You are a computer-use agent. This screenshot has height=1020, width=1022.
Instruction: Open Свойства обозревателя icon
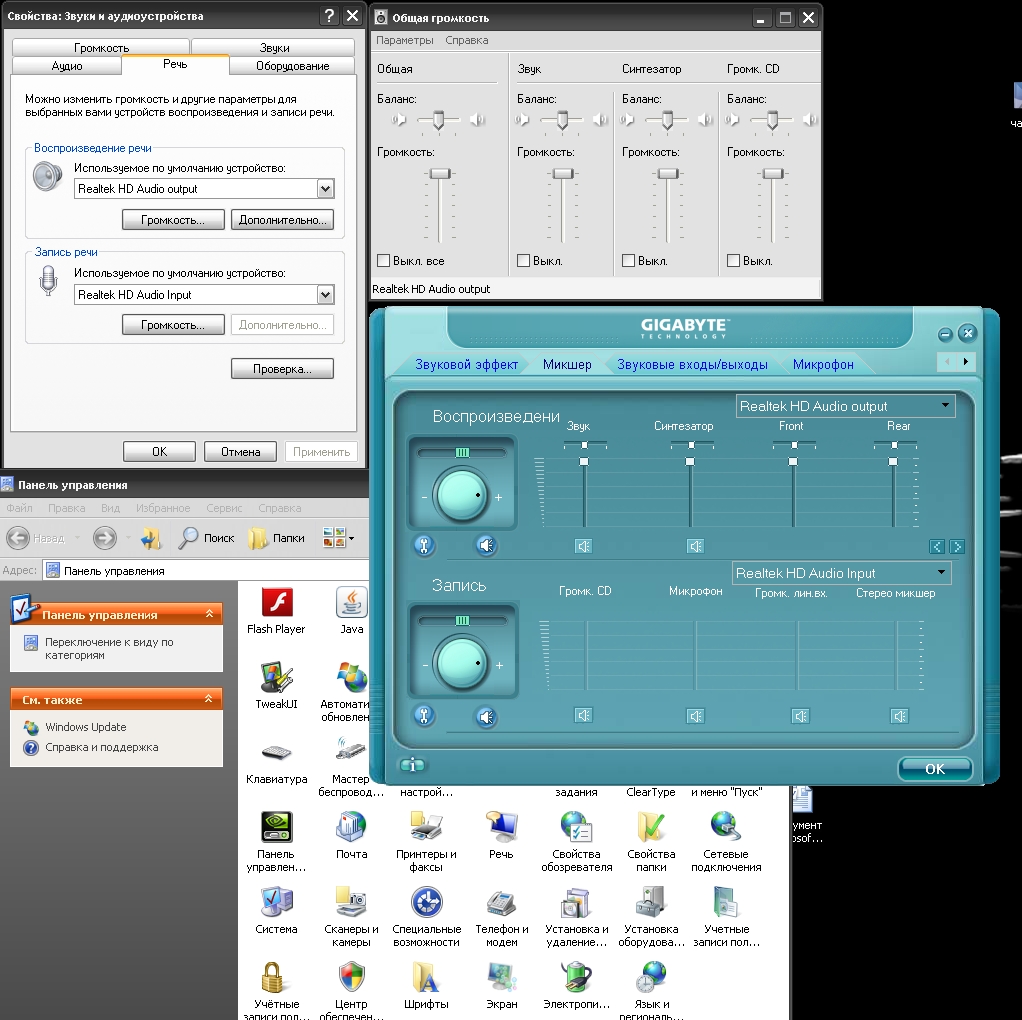pos(576,827)
